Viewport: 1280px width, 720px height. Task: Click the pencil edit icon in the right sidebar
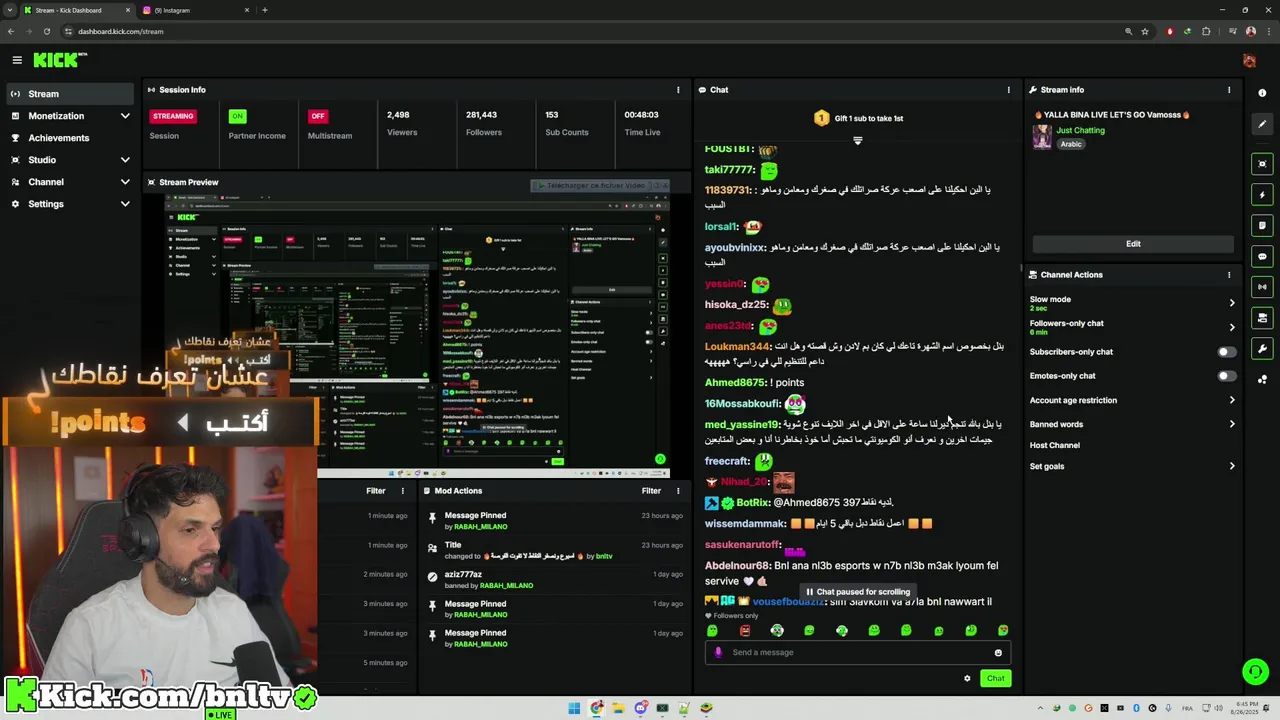[x=1262, y=125]
